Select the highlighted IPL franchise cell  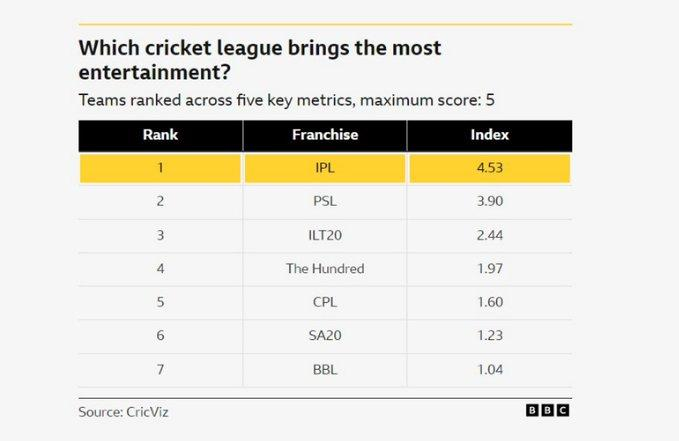[x=324, y=168]
